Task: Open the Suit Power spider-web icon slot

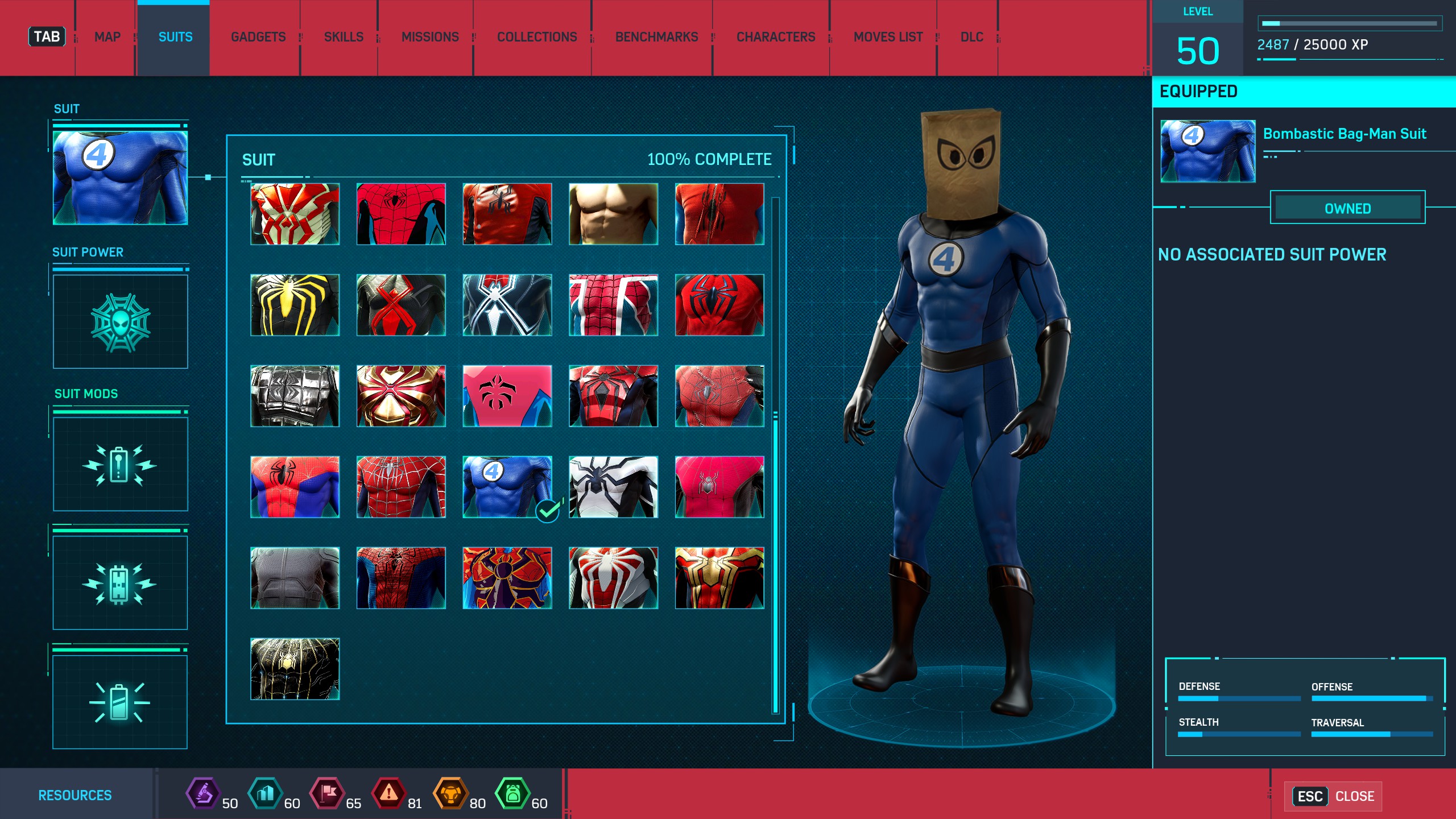Action: pos(120,322)
